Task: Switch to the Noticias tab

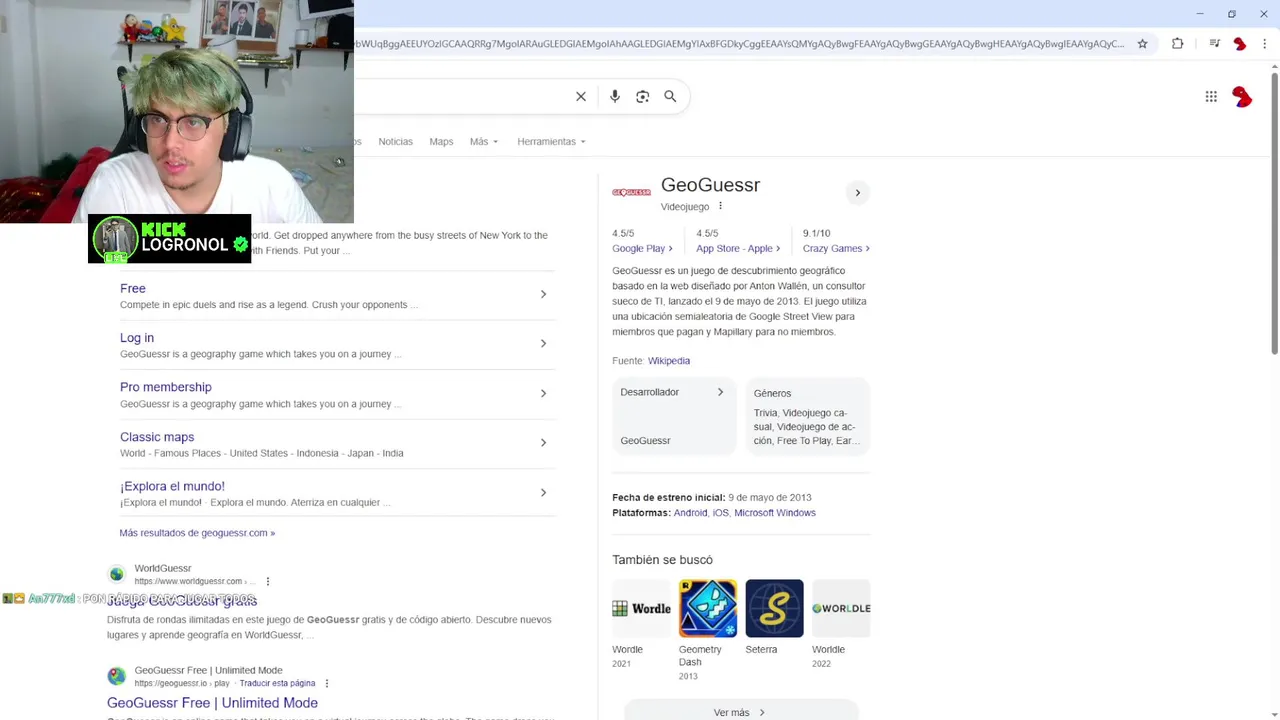Action: (x=395, y=141)
